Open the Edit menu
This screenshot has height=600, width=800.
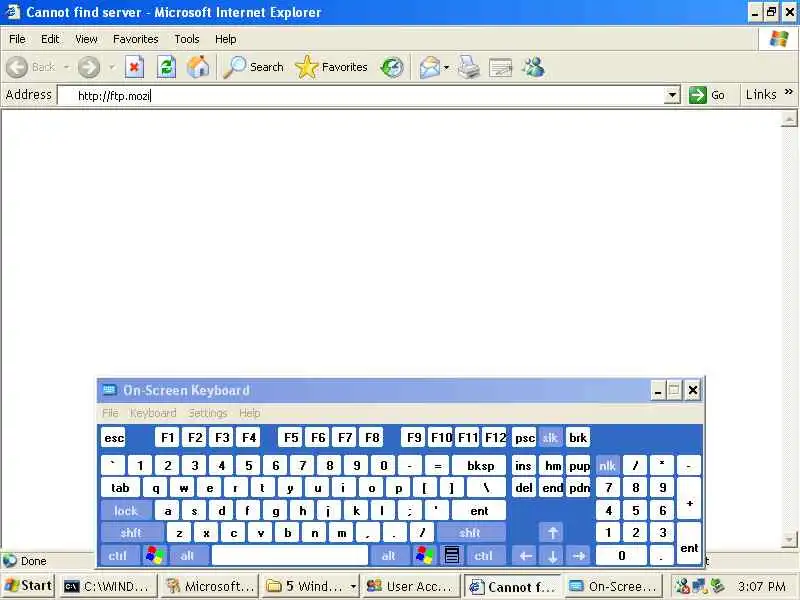[50, 39]
